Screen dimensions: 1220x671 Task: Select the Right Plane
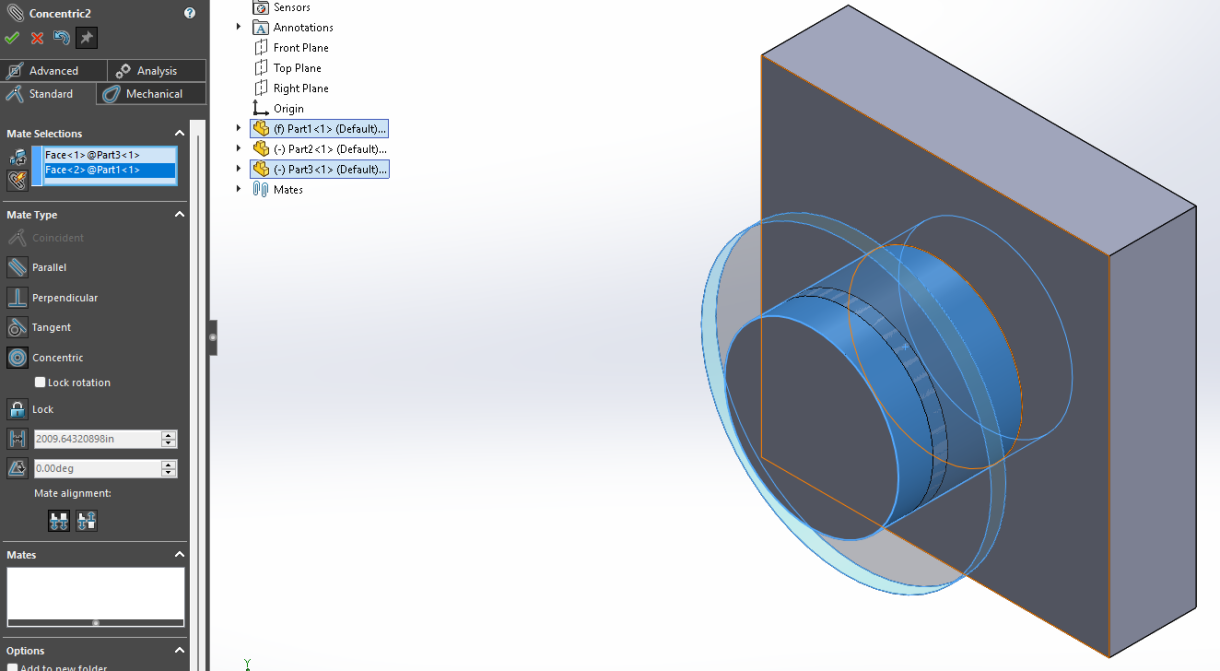pos(291,88)
